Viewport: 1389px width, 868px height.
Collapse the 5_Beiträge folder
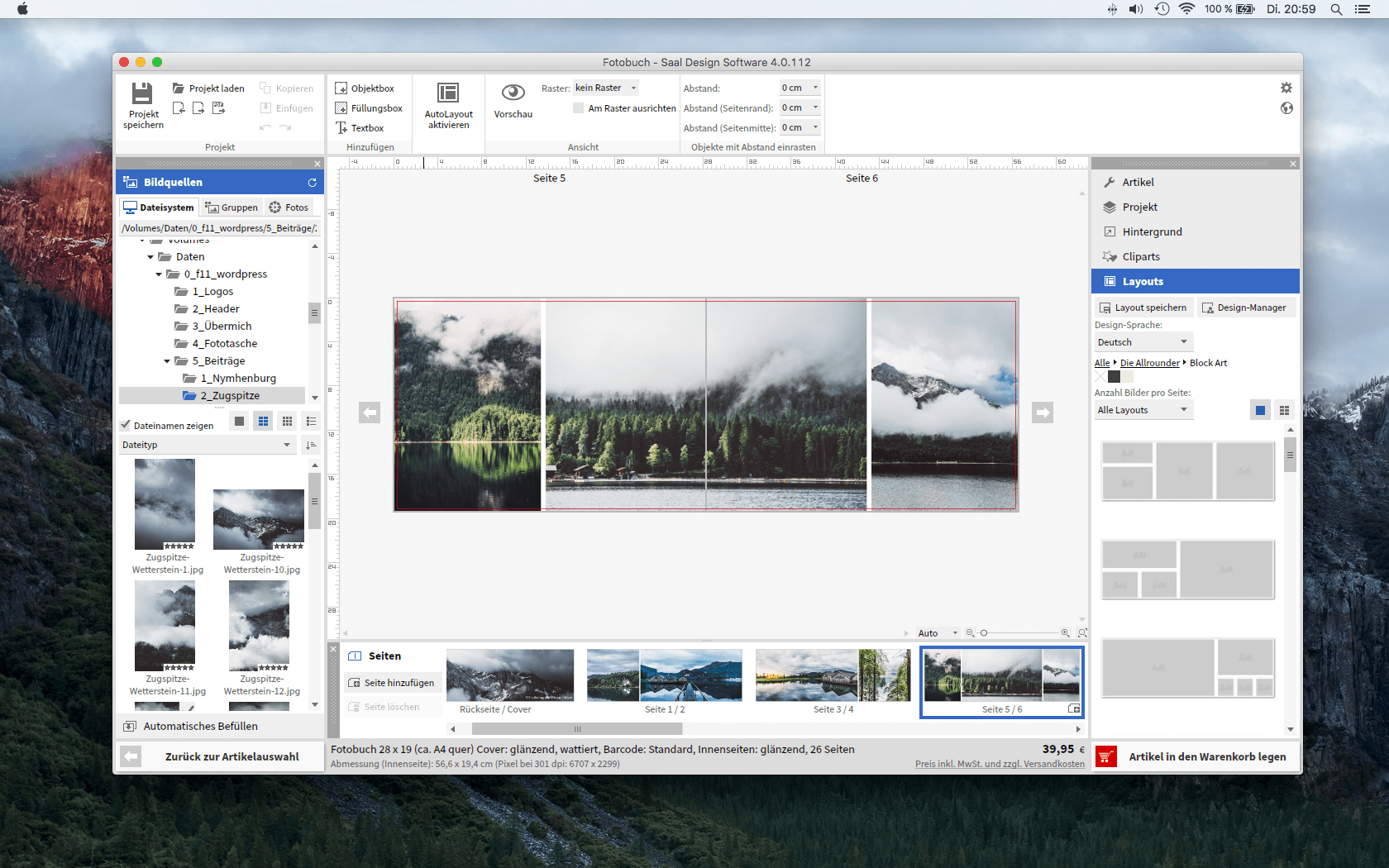(x=167, y=360)
